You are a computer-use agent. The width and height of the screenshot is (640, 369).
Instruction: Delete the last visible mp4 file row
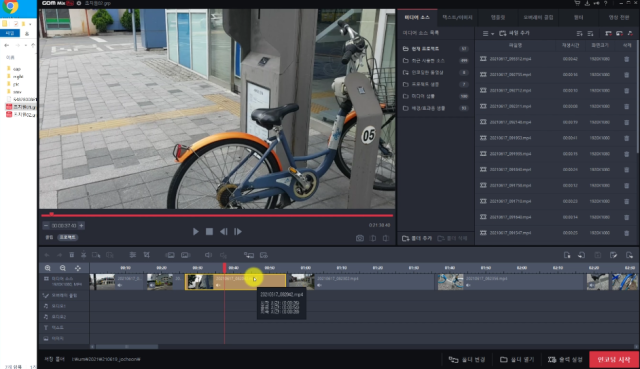click(x=627, y=233)
